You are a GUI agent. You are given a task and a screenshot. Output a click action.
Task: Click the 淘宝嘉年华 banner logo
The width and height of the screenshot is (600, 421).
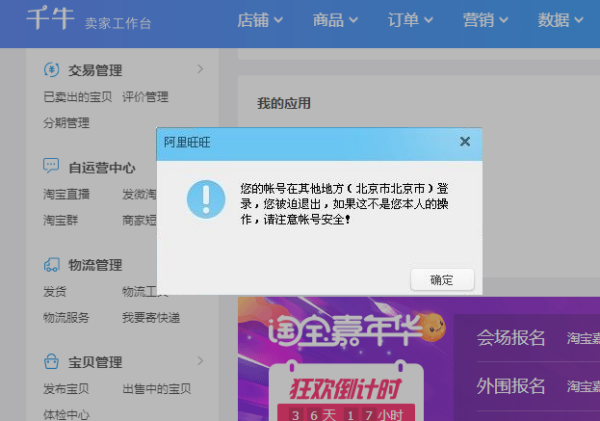point(344,330)
